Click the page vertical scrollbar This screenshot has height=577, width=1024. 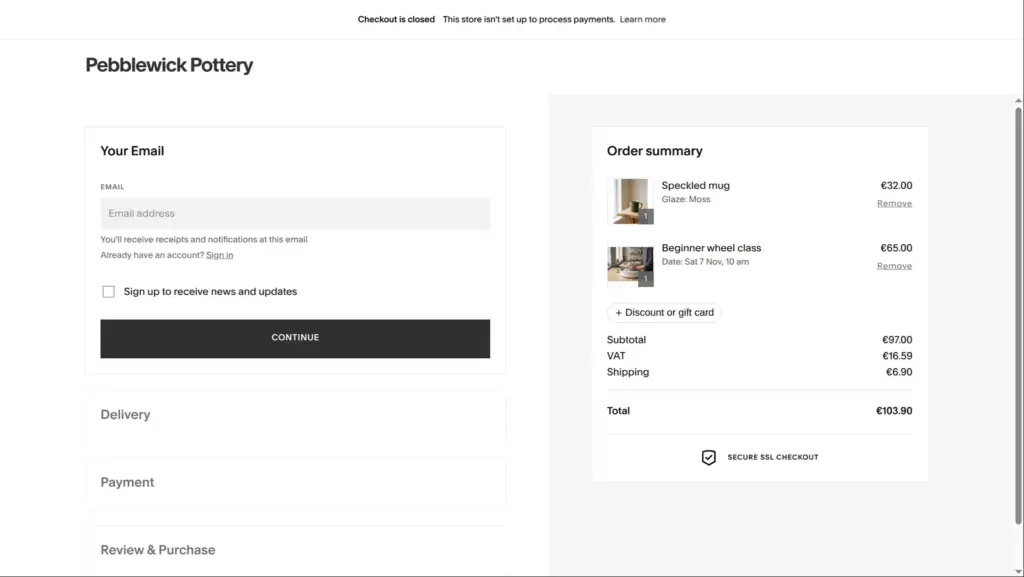pyautogui.click(x=1018, y=315)
